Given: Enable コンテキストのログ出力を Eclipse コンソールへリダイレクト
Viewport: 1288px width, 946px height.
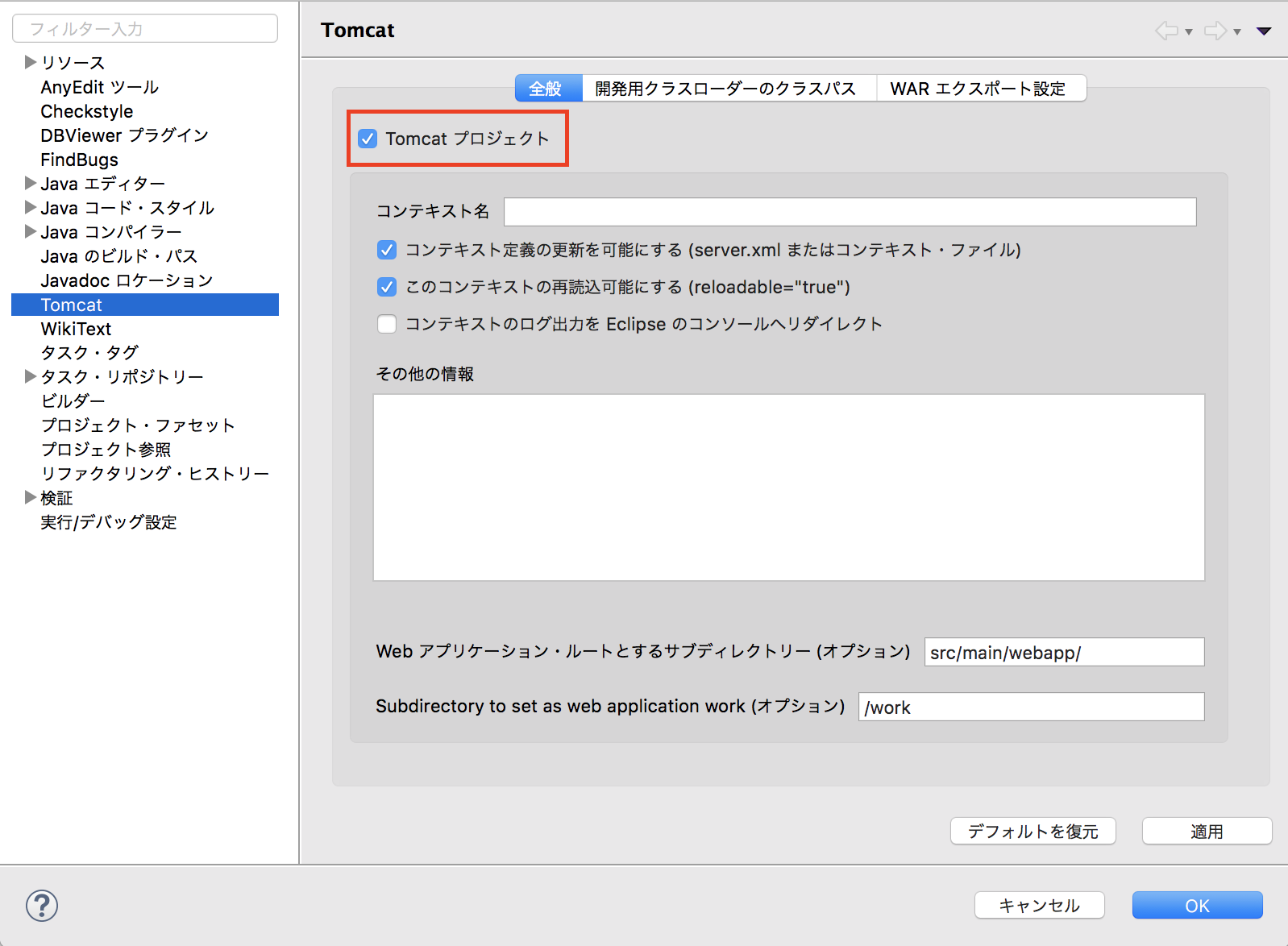Looking at the screenshot, I should [x=387, y=324].
